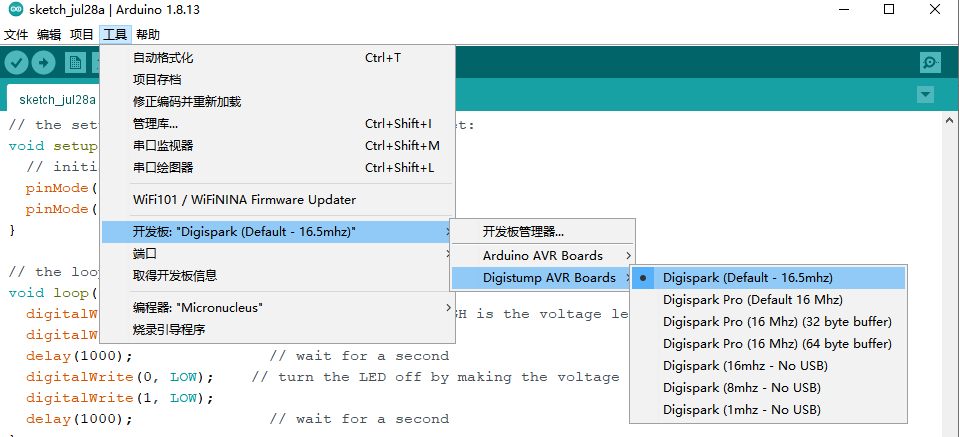Close the 工具 menu in the menu bar

pos(115,34)
